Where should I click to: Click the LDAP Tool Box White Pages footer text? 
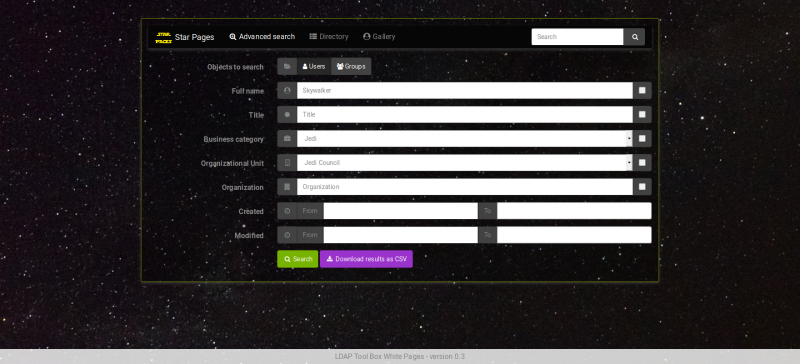(399, 356)
